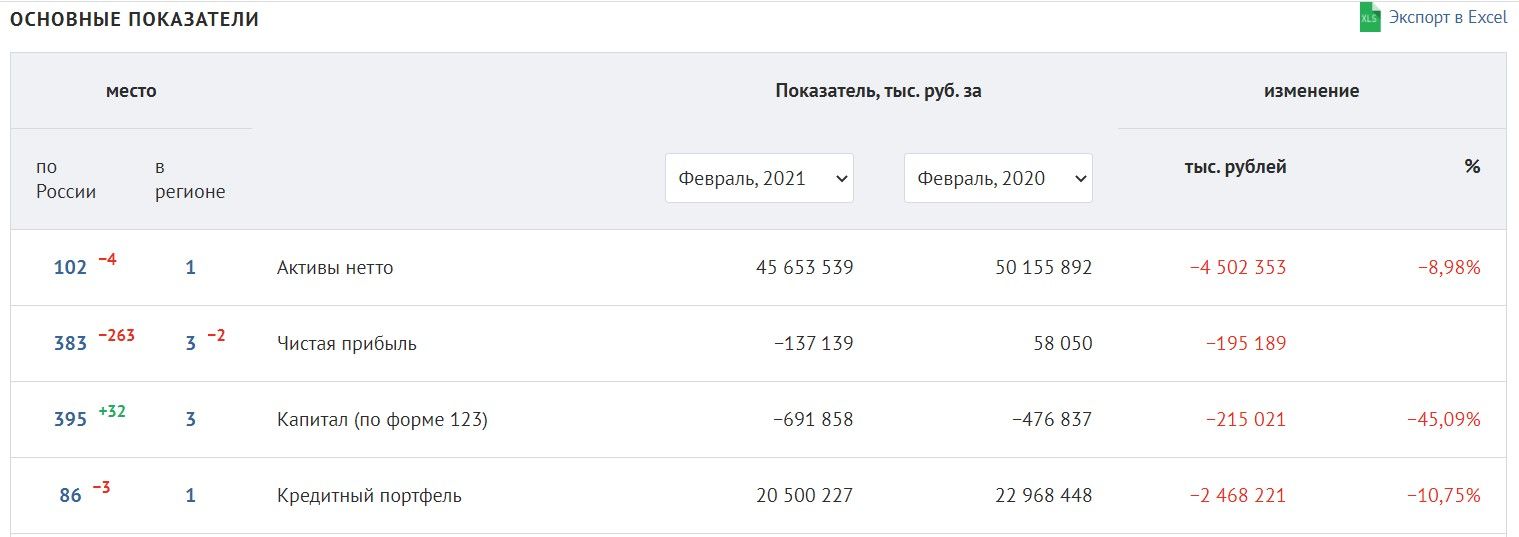
Task: Click the 'Основные показатели' section heading
Action: 134,20
